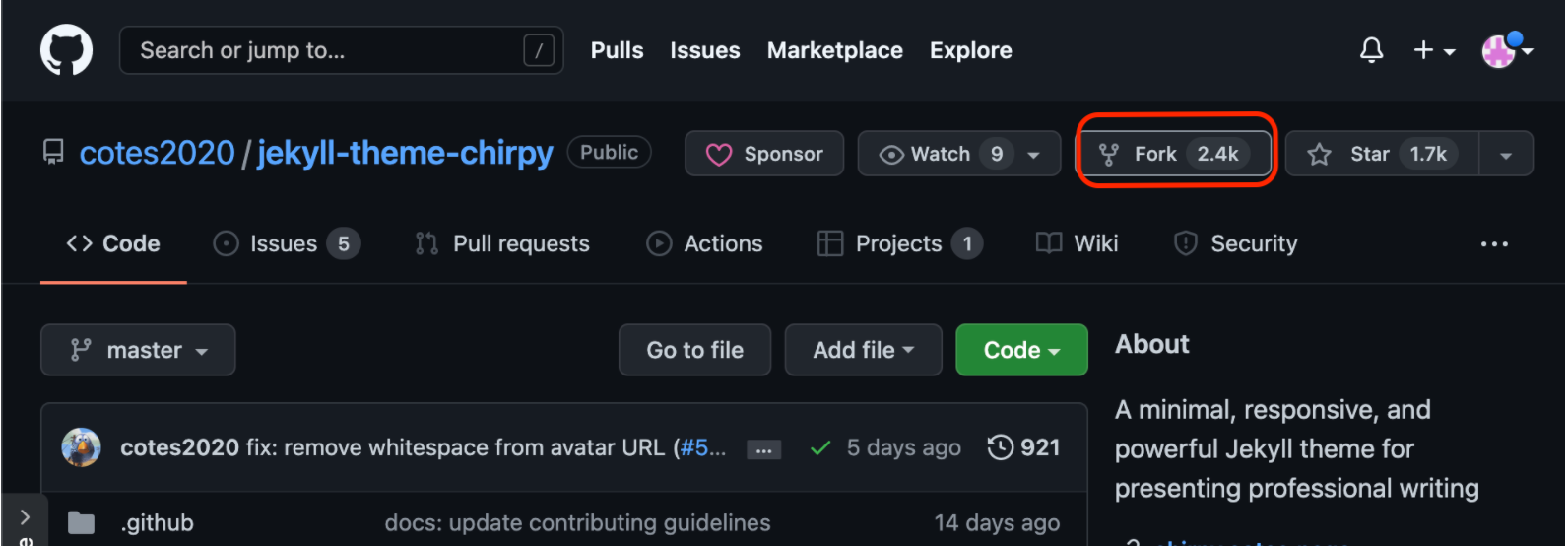The height and width of the screenshot is (546, 1568).
Task: Click the 5 days ago commit timestamp
Action: point(903,447)
